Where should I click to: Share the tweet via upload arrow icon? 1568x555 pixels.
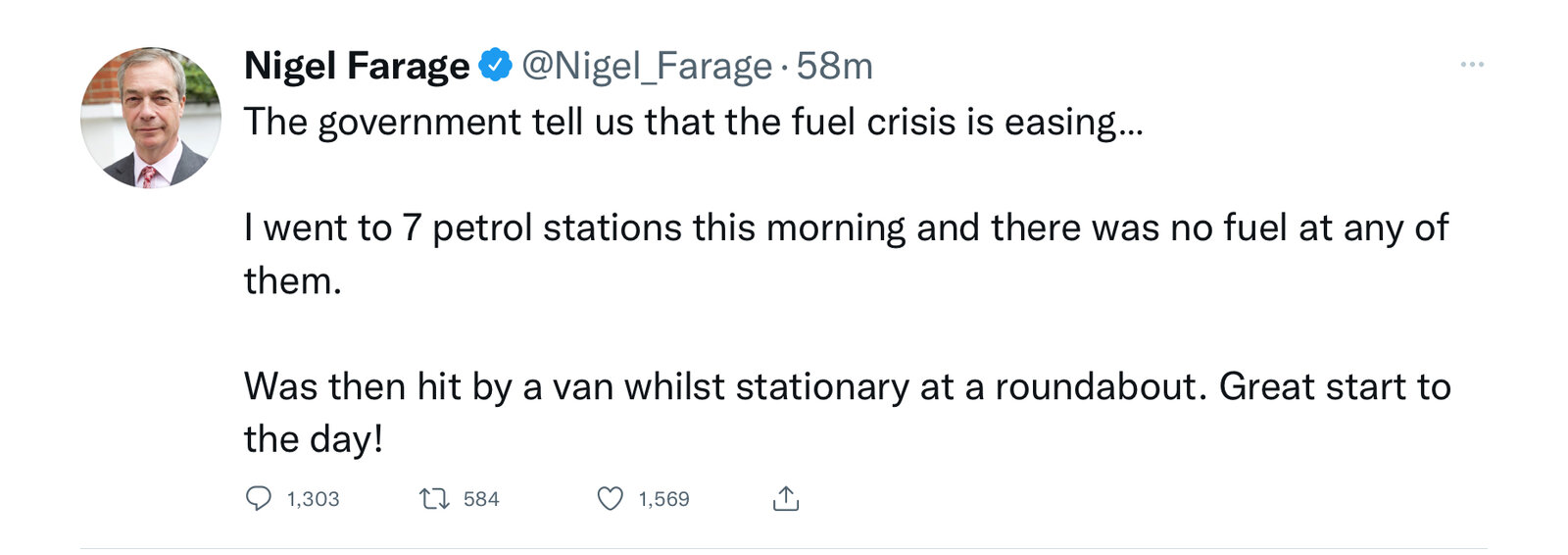pos(786,499)
